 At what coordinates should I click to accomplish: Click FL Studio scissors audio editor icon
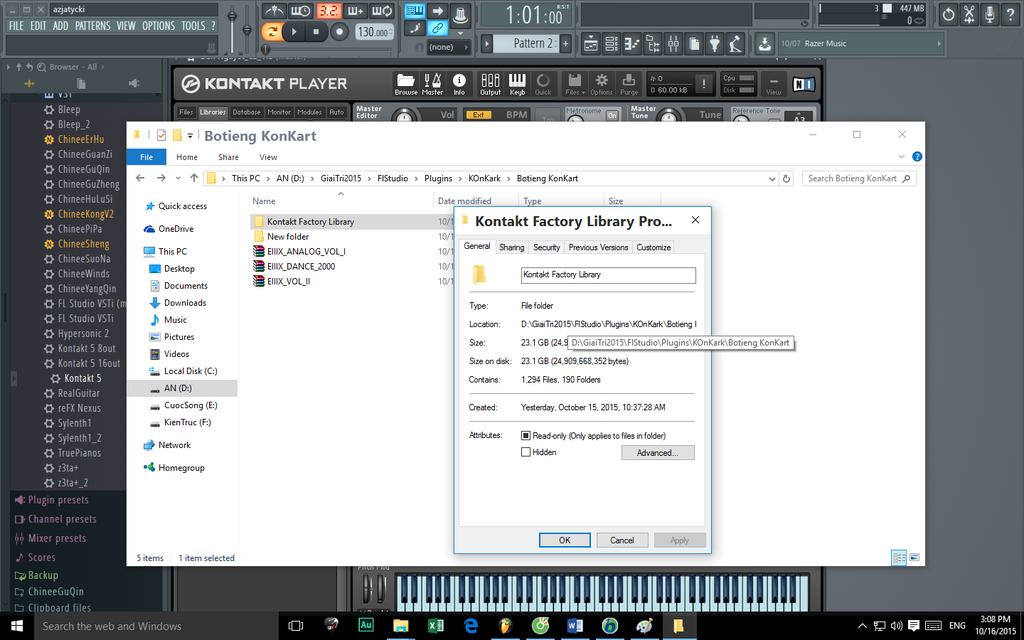pos(969,14)
